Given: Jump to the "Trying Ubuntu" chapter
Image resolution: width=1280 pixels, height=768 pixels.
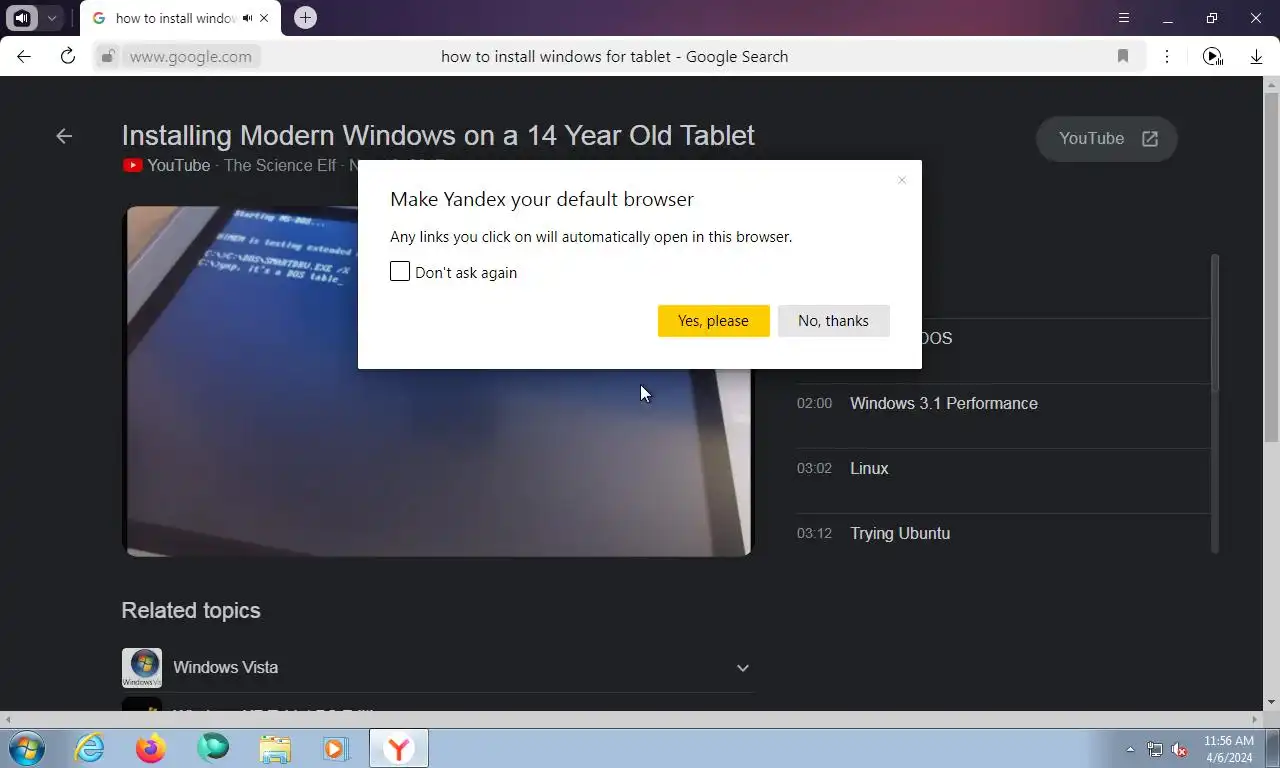Looking at the screenshot, I should pos(900,534).
